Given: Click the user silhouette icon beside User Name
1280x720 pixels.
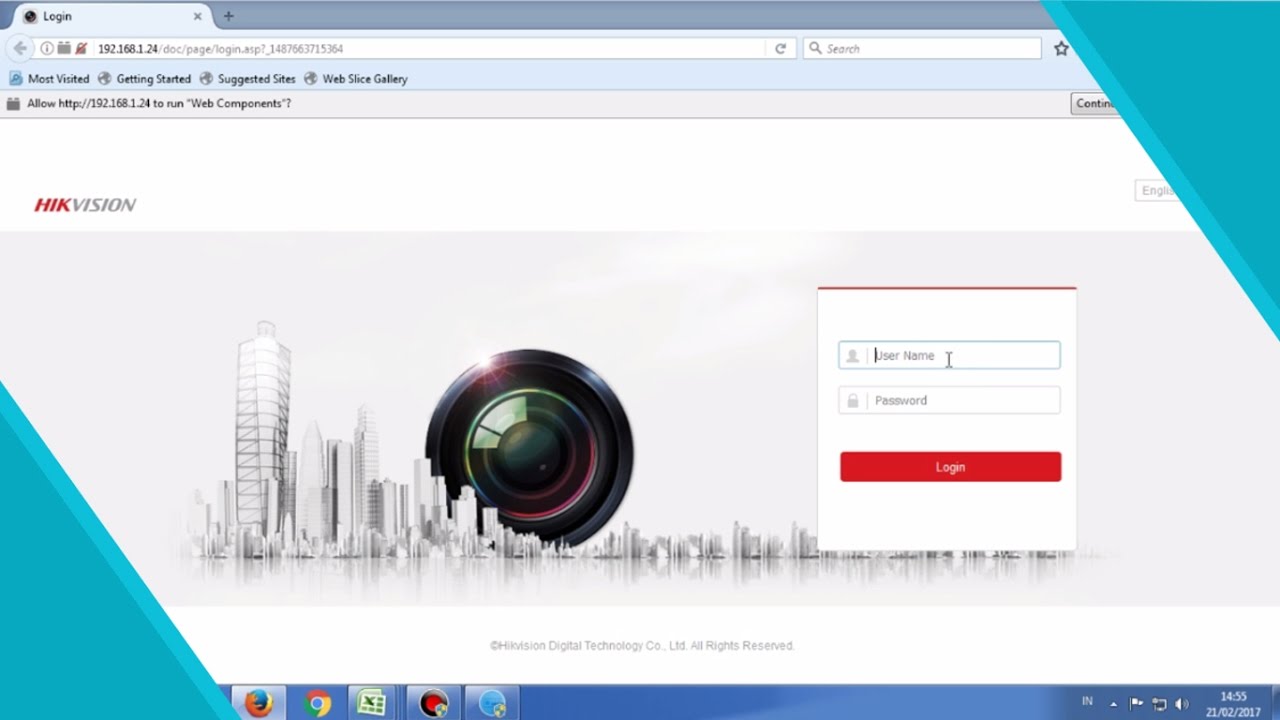Looking at the screenshot, I should (x=852, y=355).
